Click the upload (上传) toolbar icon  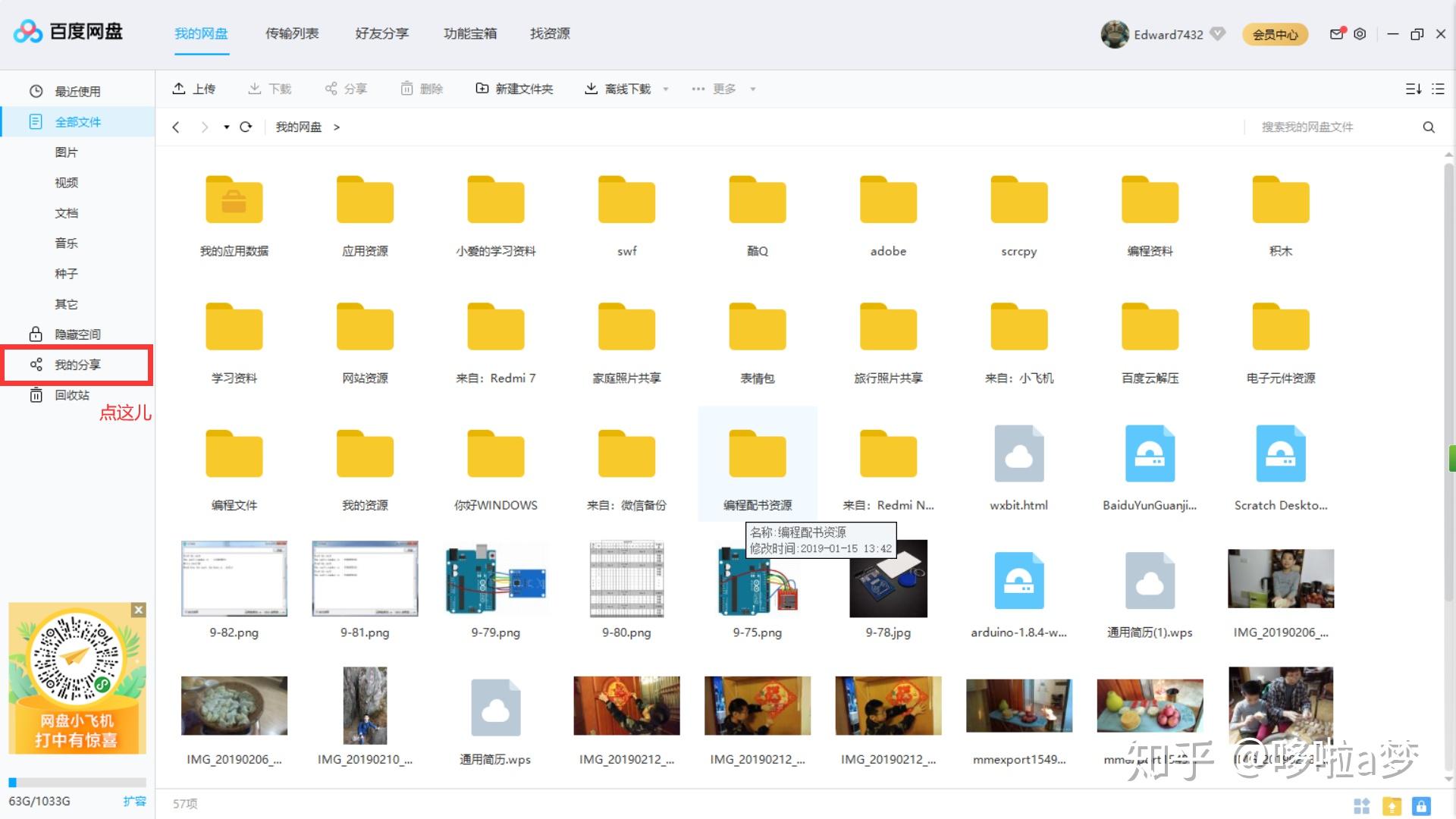coord(179,89)
